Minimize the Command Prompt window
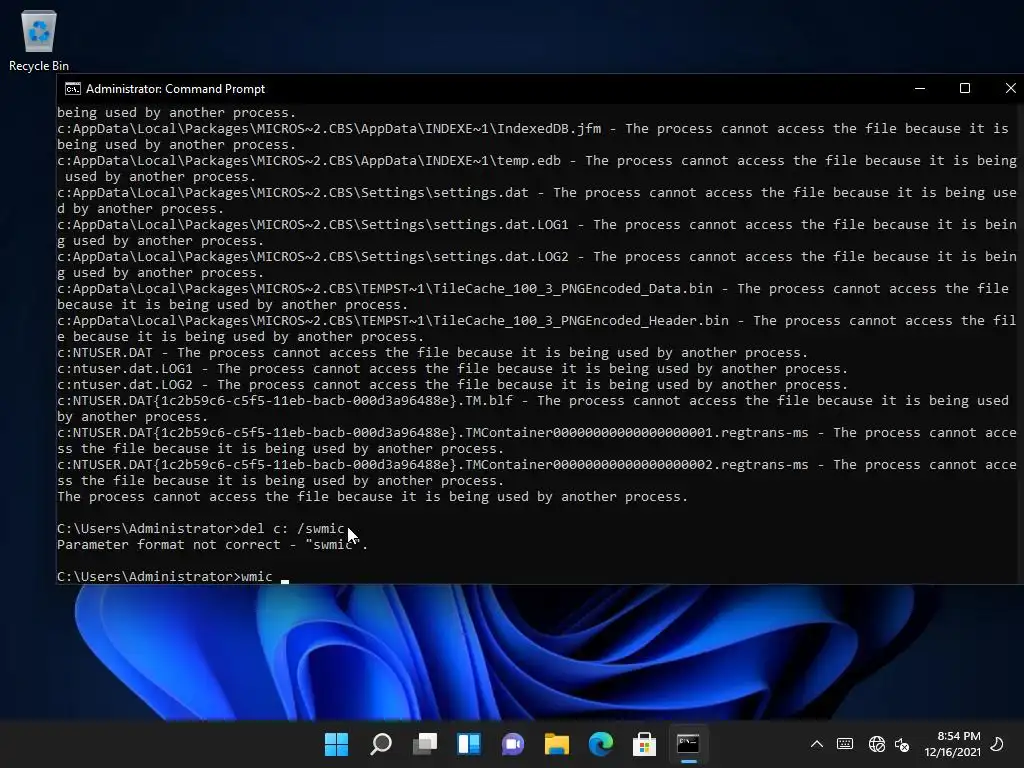Screen dimensions: 1024x768 [x=920, y=88]
